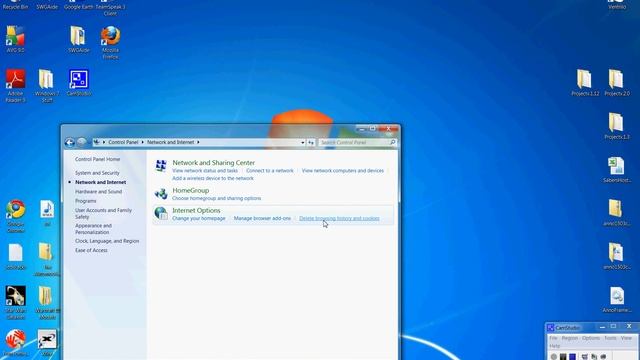Open the File menu in CamStudio
The width and height of the screenshot is (640, 360).
point(553,338)
